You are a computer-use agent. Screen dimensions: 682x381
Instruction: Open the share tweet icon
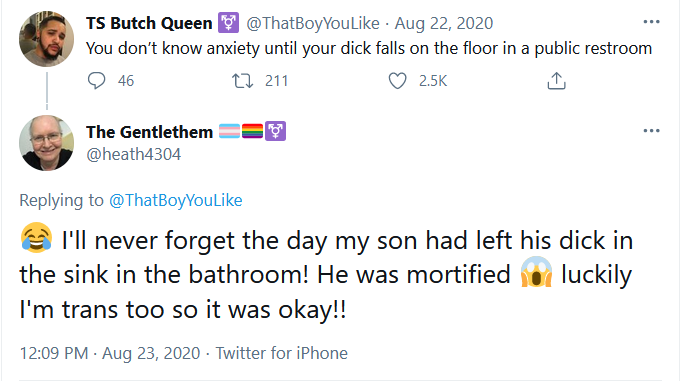(556, 80)
